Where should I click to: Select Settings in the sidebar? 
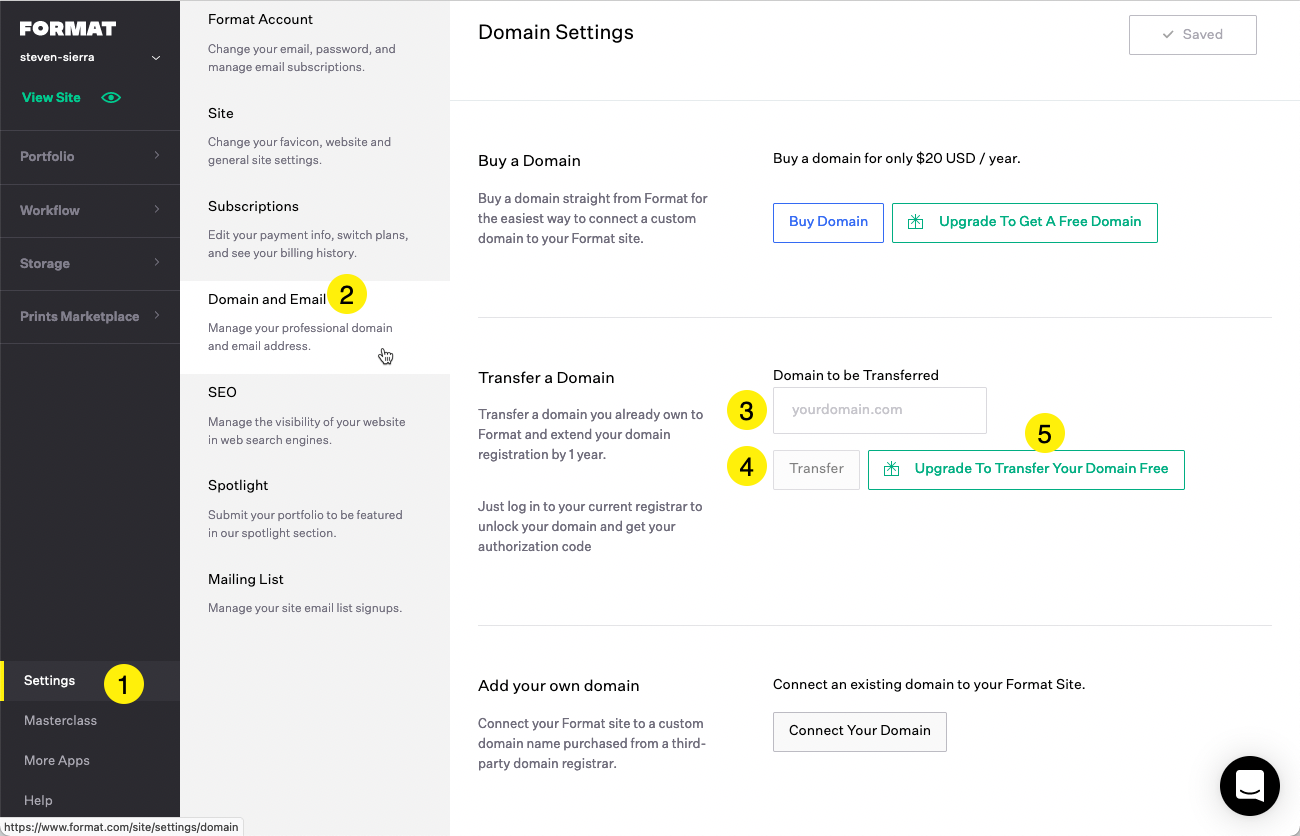90,681
